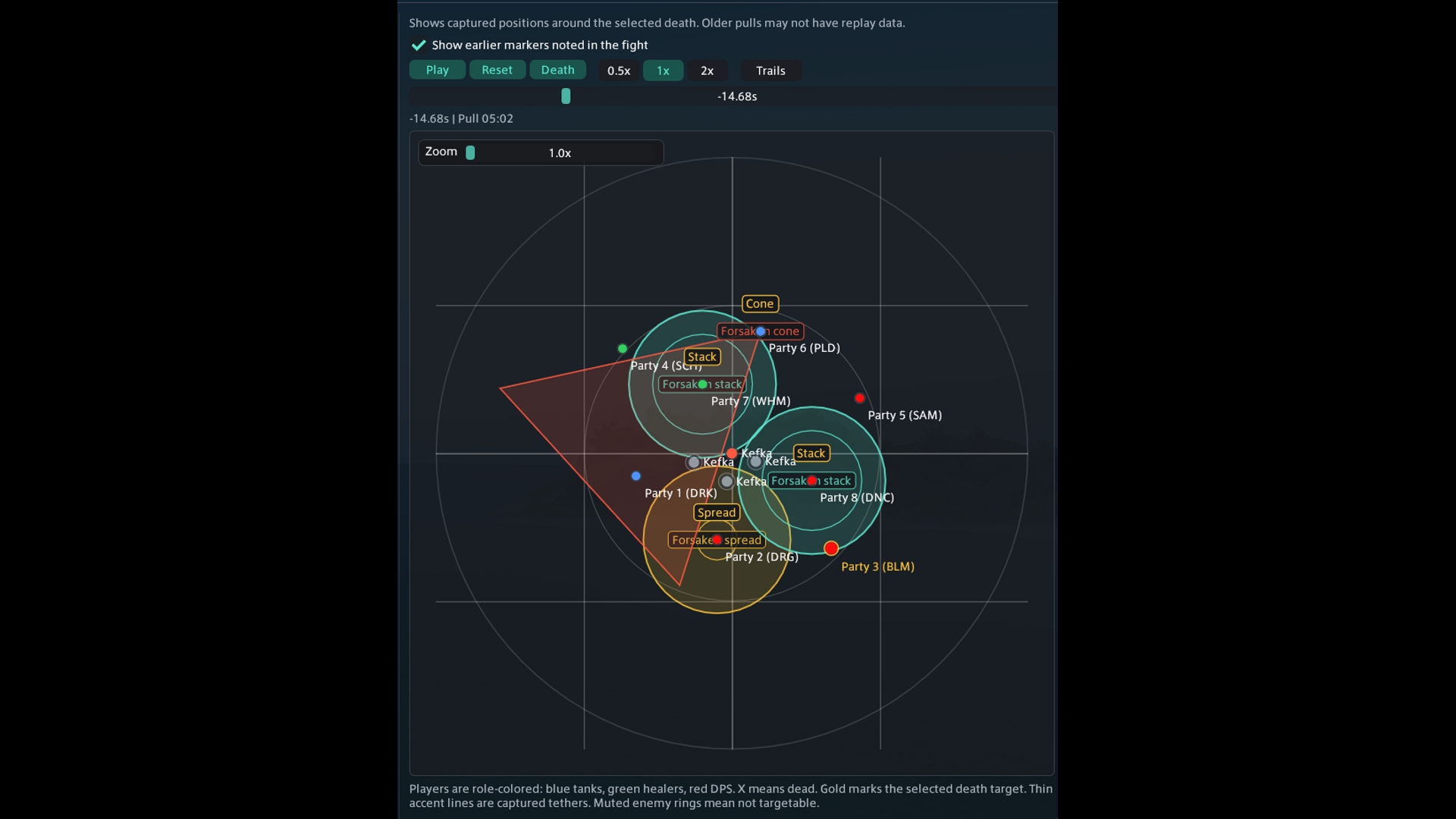
Task: Click the Play button
Action: [x=437, y=70]
